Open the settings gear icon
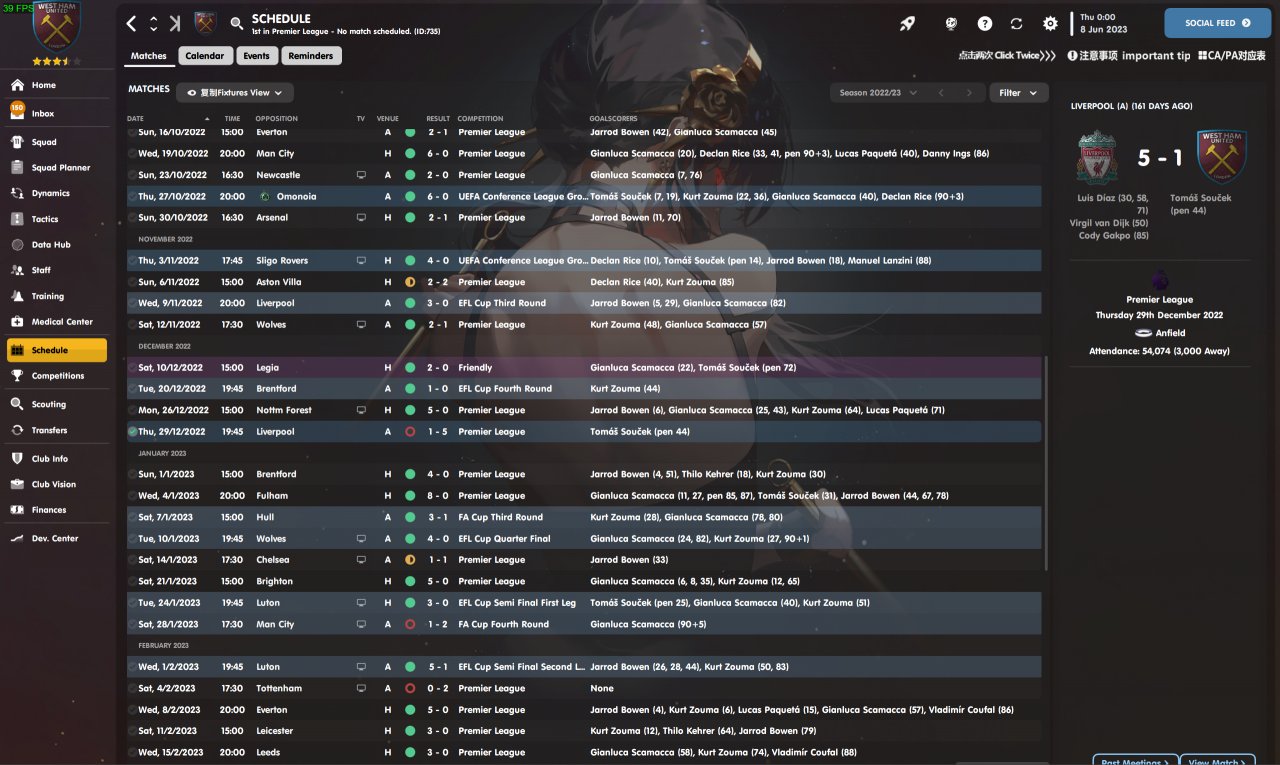The width and height of the screenshot is (1280, 765). click(1050, 23)
